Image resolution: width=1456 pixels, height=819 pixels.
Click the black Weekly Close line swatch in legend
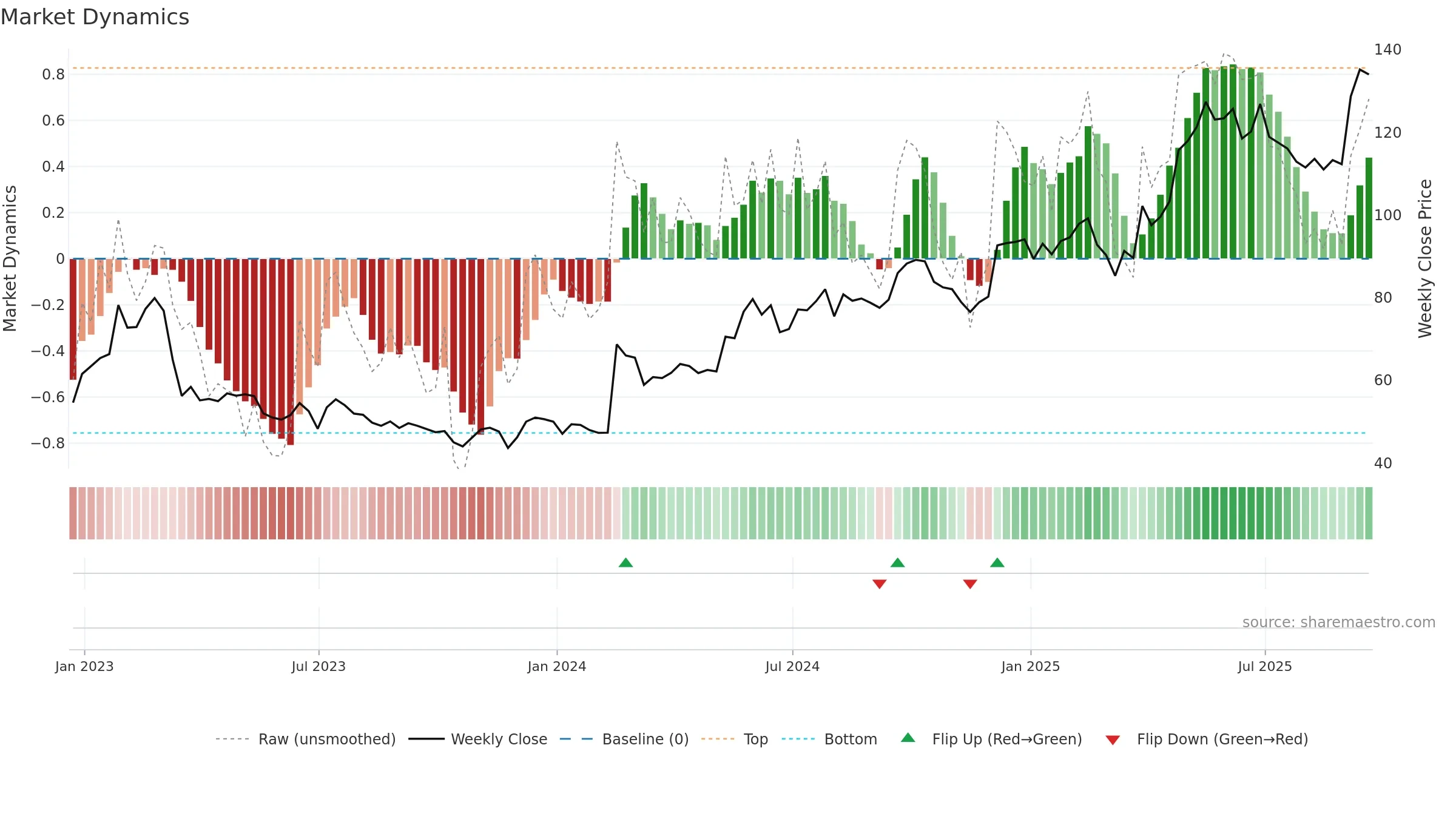426,739
